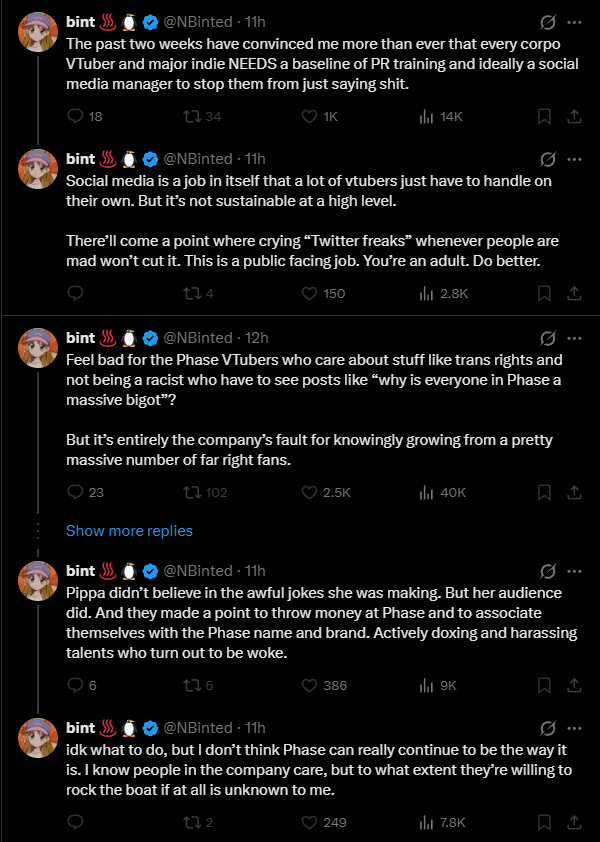600x842 pixels.
Task: Like the tweet with 2.5K likes
Action: point(326,492)
